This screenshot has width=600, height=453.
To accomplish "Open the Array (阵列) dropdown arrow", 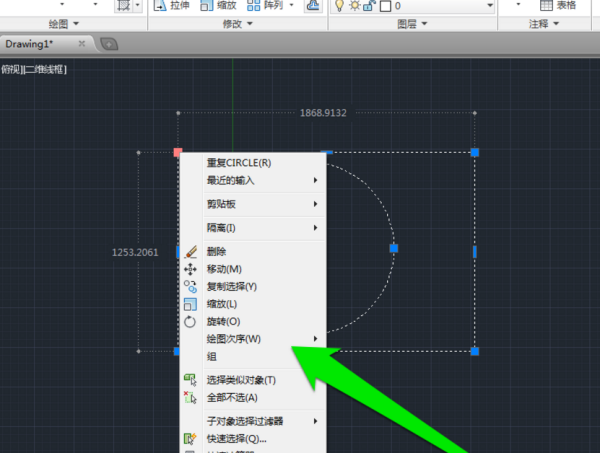I will 292,5.
